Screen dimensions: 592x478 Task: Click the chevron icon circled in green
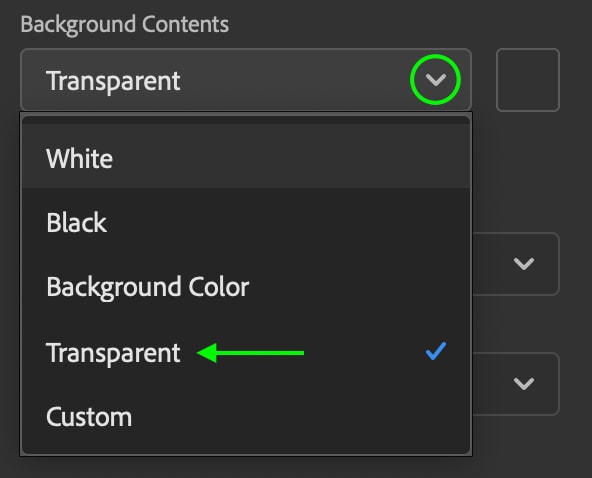pyautogui.click(x=436, y=80)
